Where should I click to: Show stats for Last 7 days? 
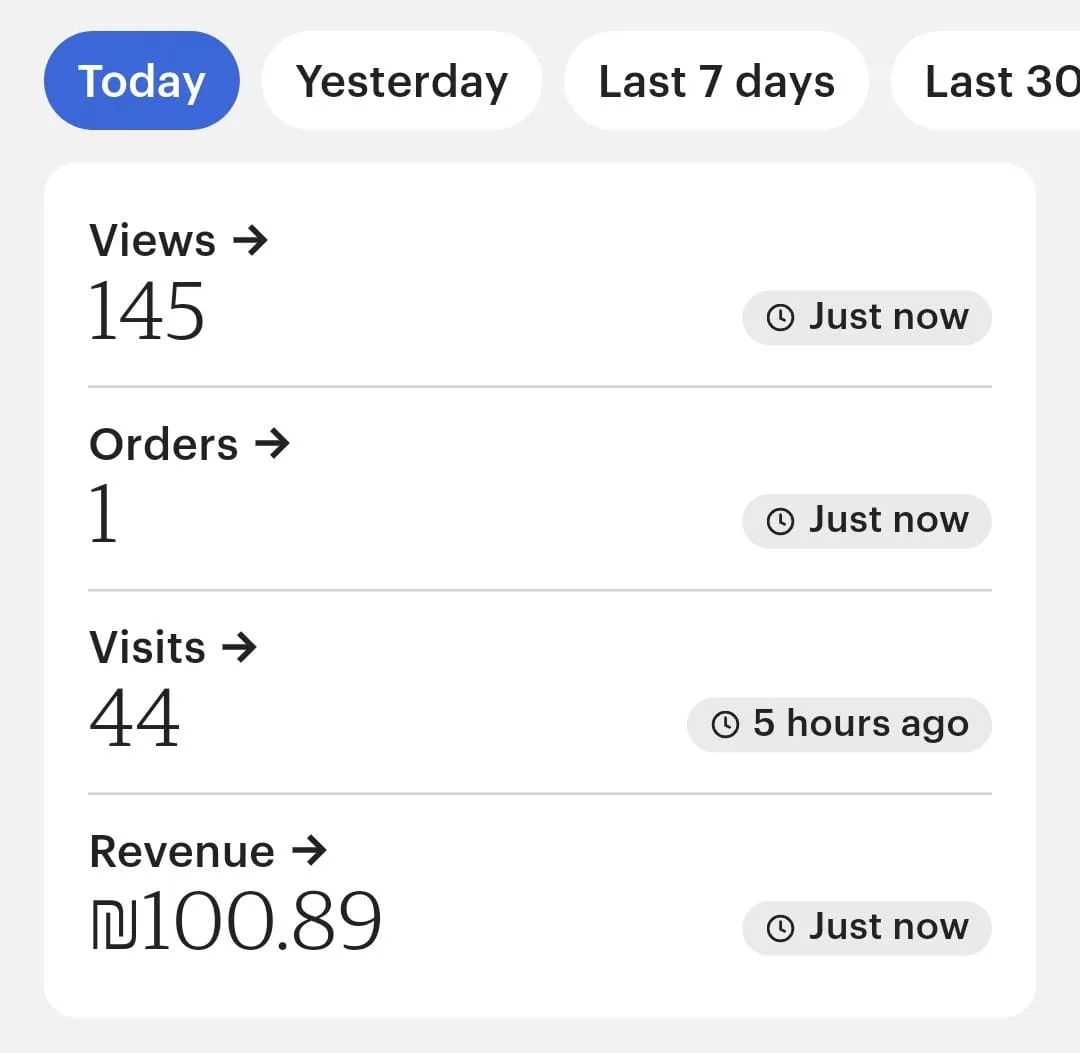pyautogui.click(x=716, y=81)
